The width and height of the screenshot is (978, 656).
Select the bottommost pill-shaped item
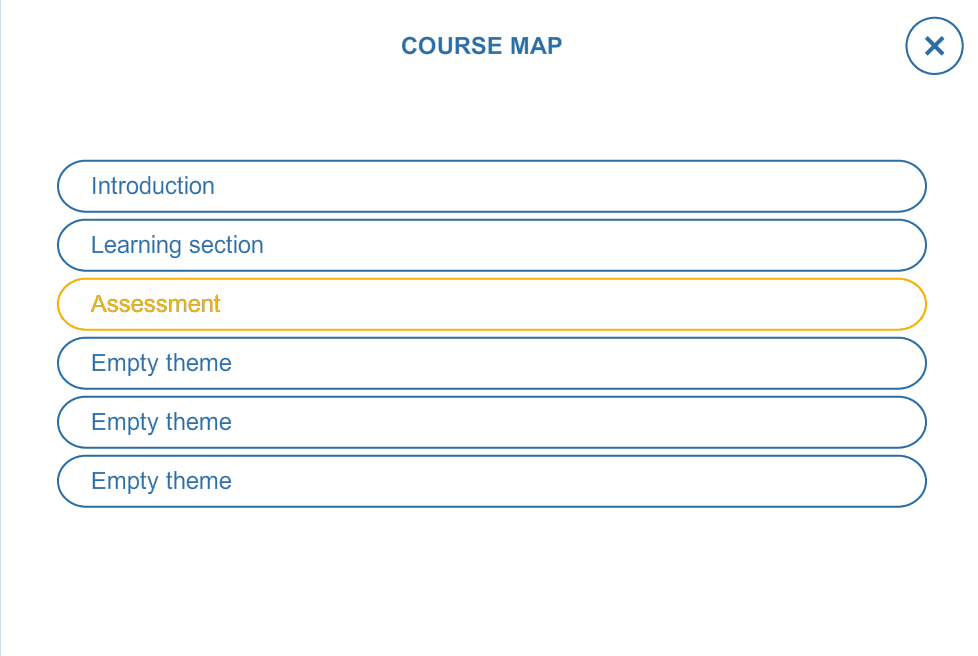pyautogui.click(x=491, y=481)
